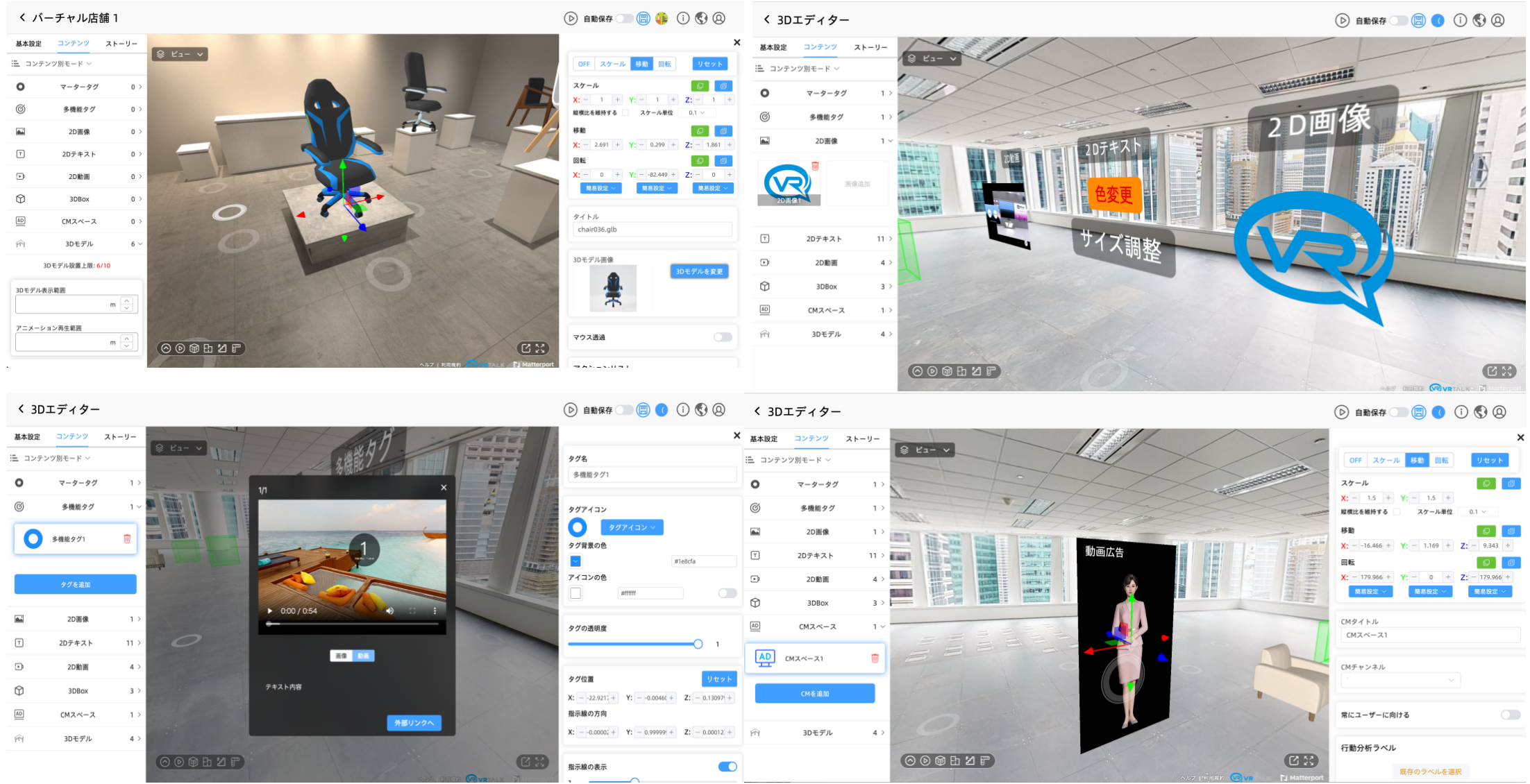
Task: Click the CMタイトル input containing CMスペース1
Action: pos(1430,635)
